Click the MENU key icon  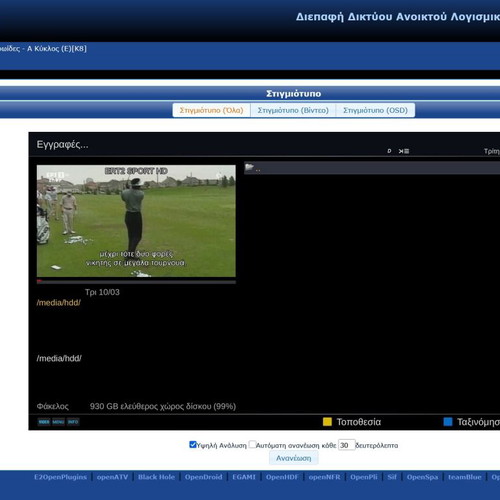point(58,422)
